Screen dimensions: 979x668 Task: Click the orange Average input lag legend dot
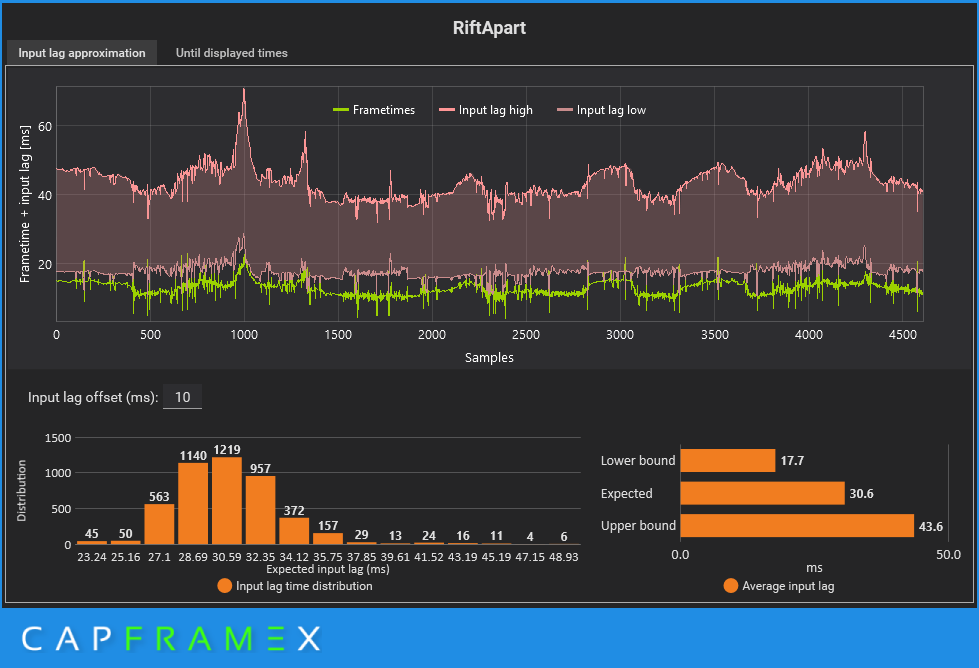point(731,586)
